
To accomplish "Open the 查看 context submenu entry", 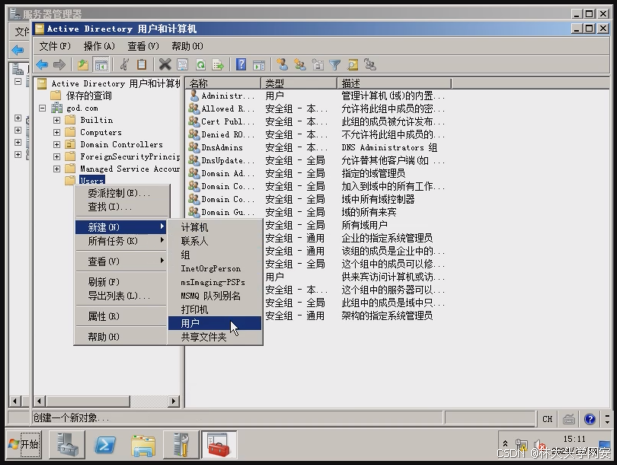I will pos(121,261).
